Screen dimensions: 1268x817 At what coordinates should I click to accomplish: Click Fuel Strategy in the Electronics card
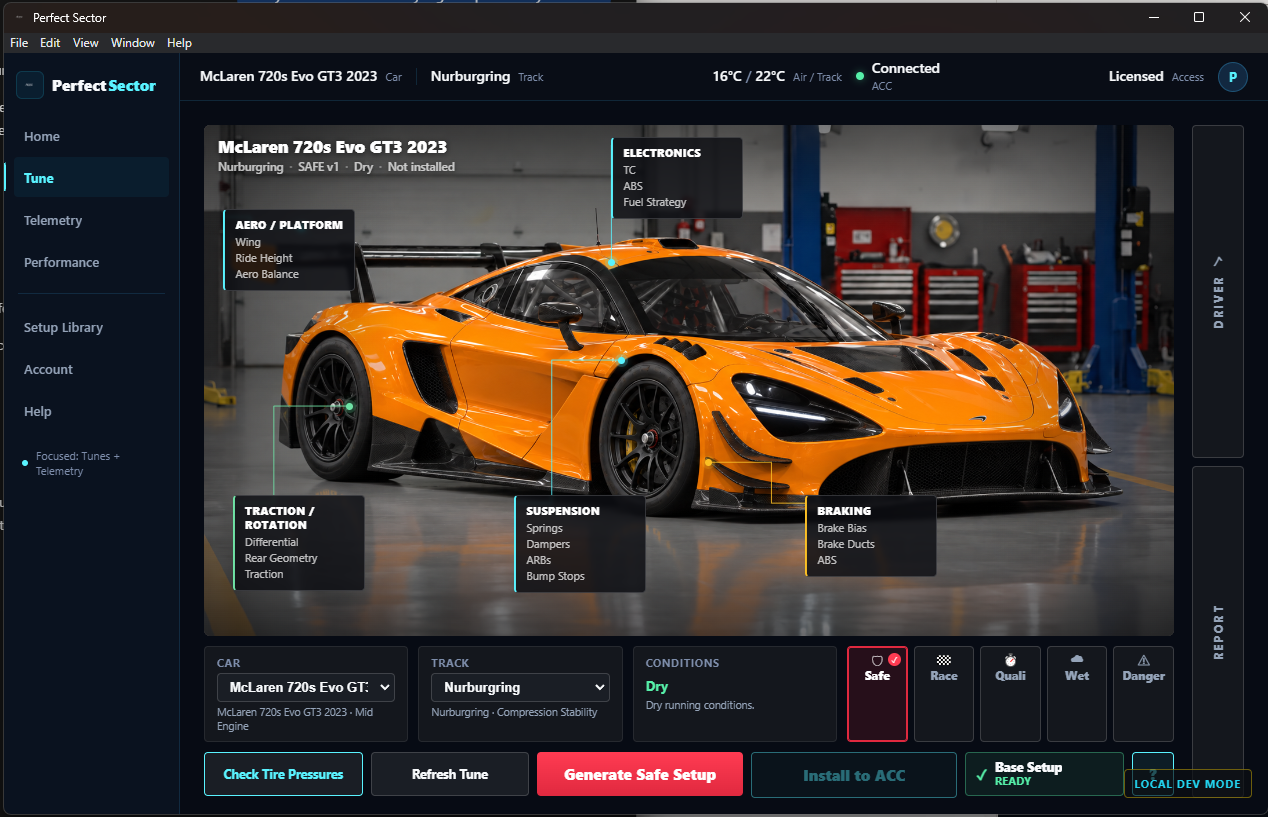(655, 202)
